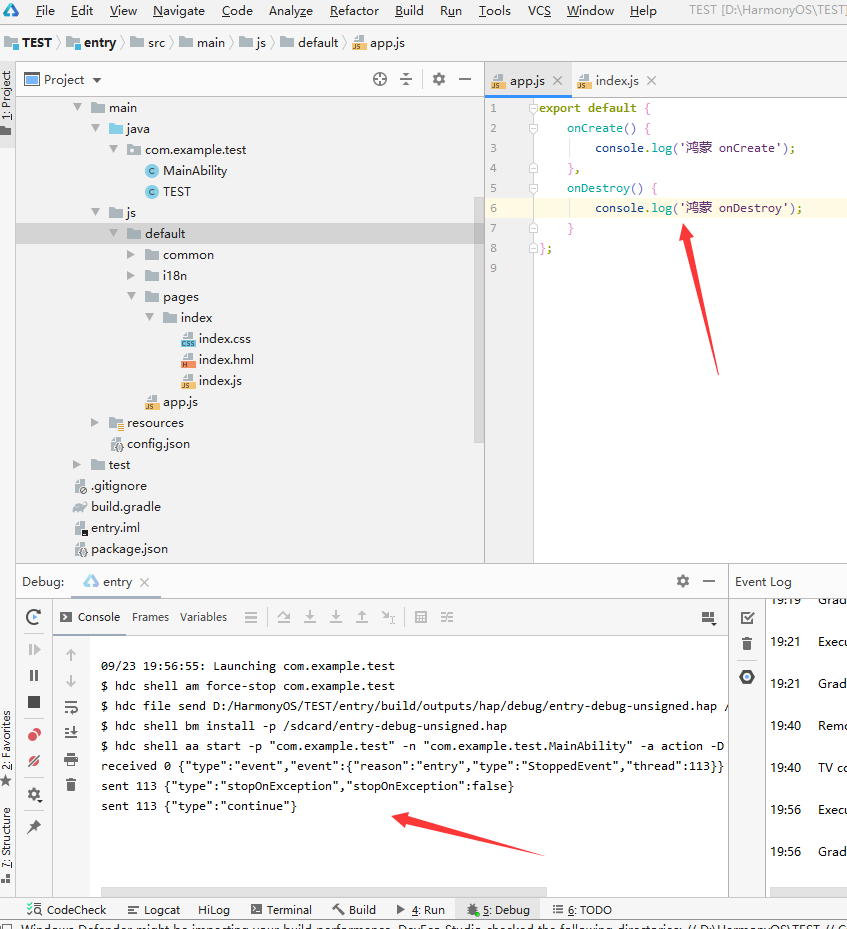Open the Refactor menu

coord(354,11)
